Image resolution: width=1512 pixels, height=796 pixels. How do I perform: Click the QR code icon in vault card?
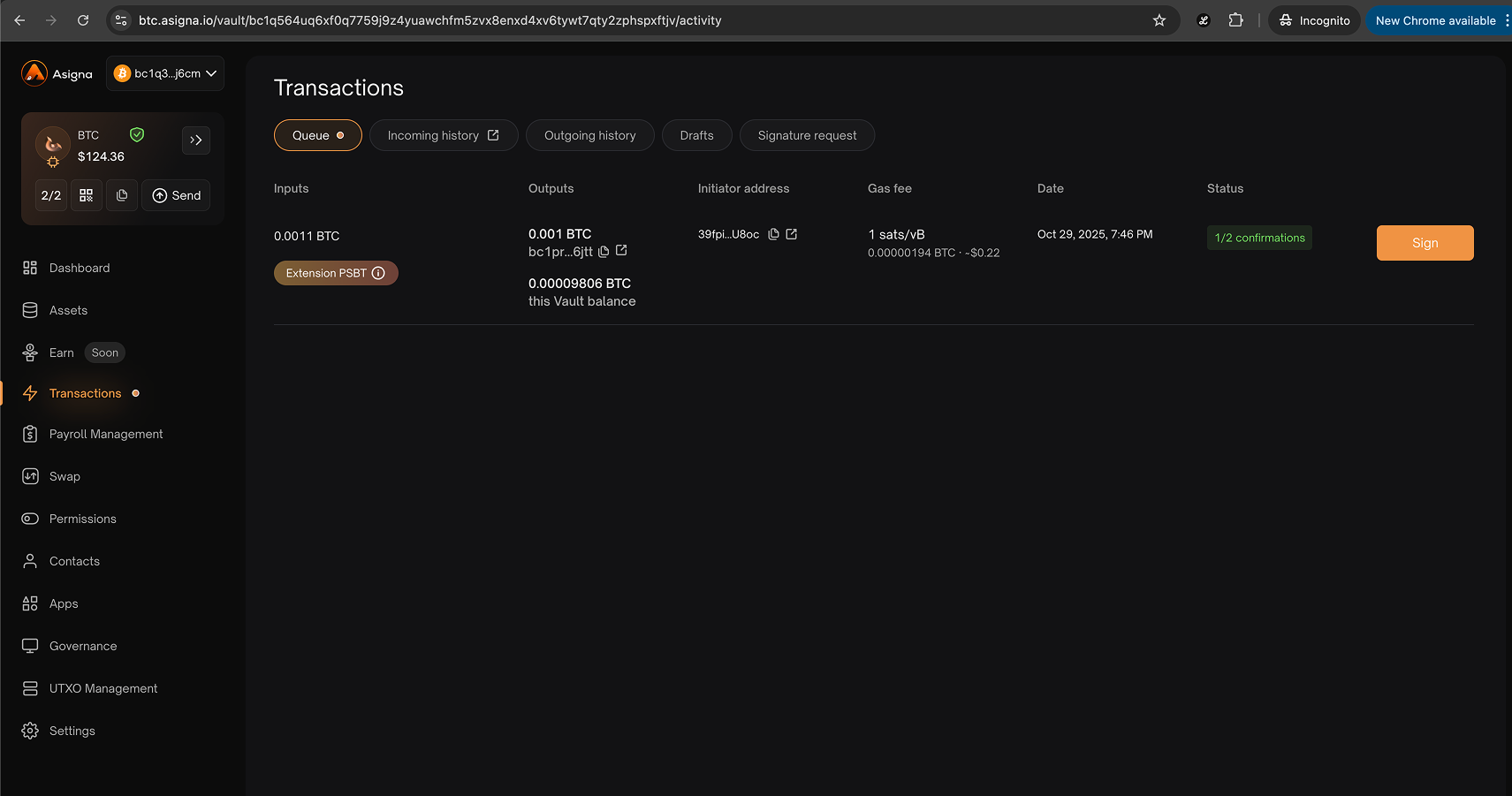tap(86, 195)
